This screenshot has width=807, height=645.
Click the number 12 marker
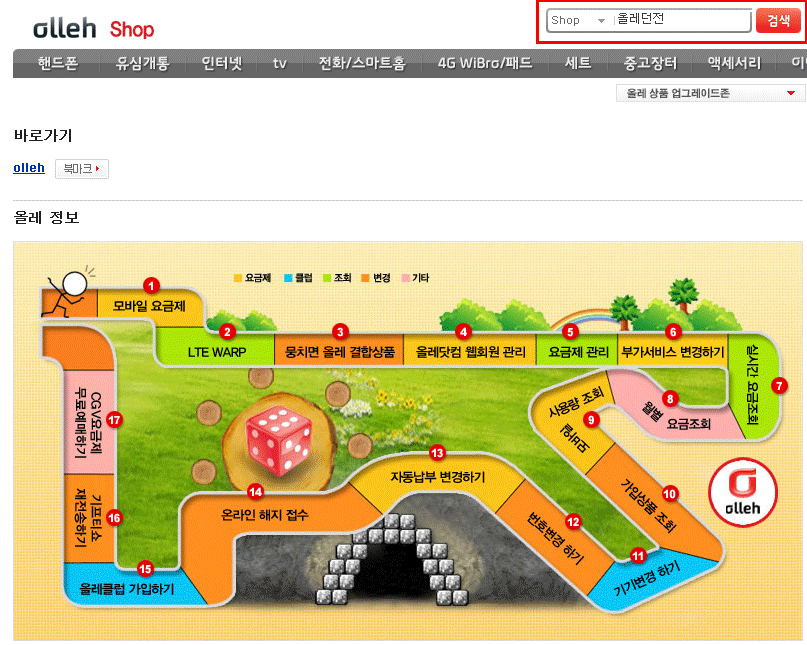pos(573,522)
